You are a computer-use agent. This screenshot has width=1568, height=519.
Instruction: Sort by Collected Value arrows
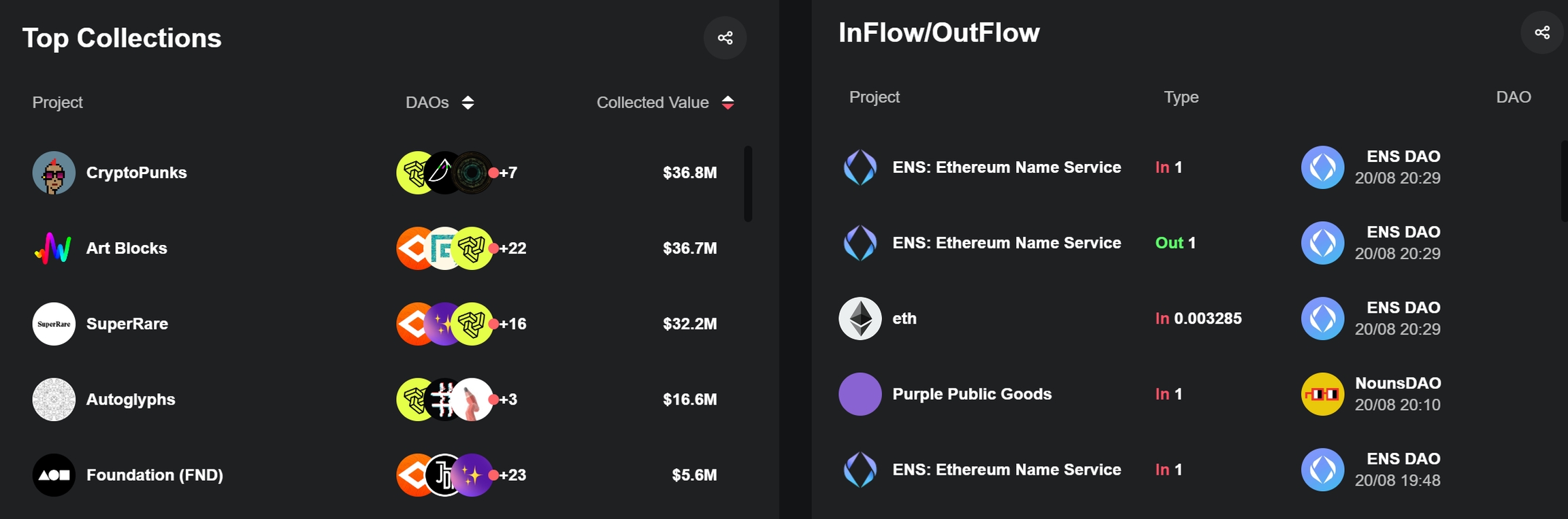[x=728, y=103]
